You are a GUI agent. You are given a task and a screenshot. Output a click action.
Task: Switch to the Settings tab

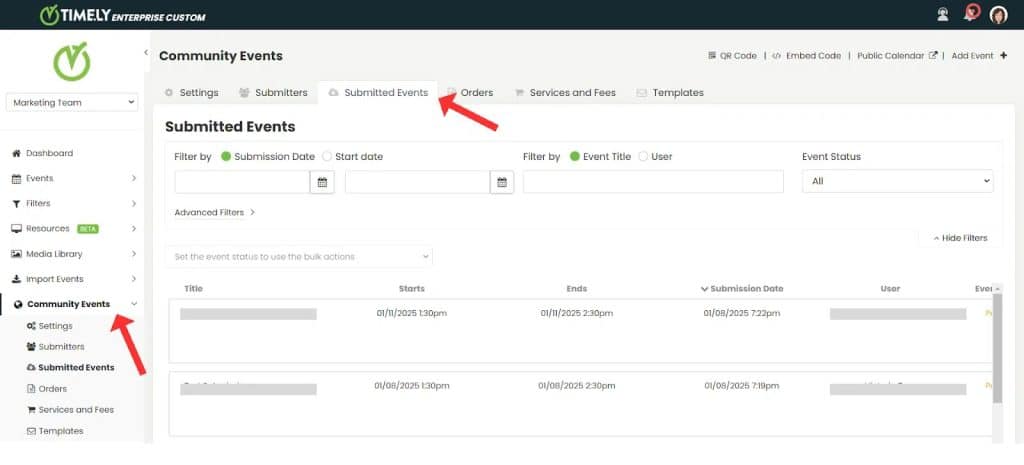pyautogui.click(x=191, y=93)
